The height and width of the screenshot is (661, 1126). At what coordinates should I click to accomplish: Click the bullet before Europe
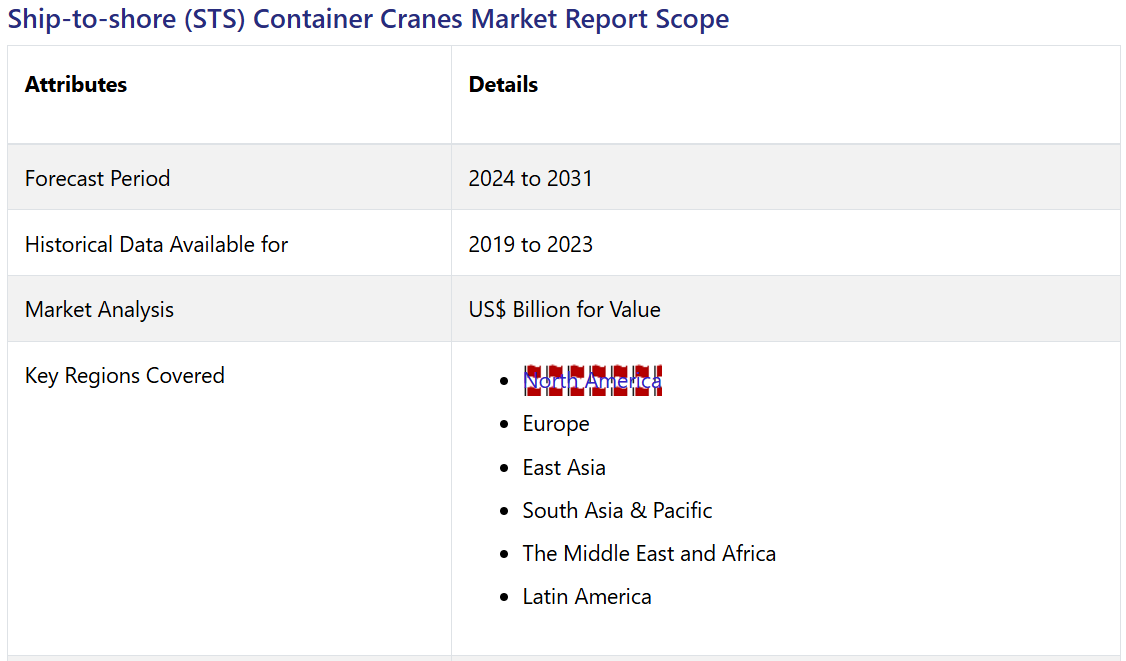pos(505,425)
